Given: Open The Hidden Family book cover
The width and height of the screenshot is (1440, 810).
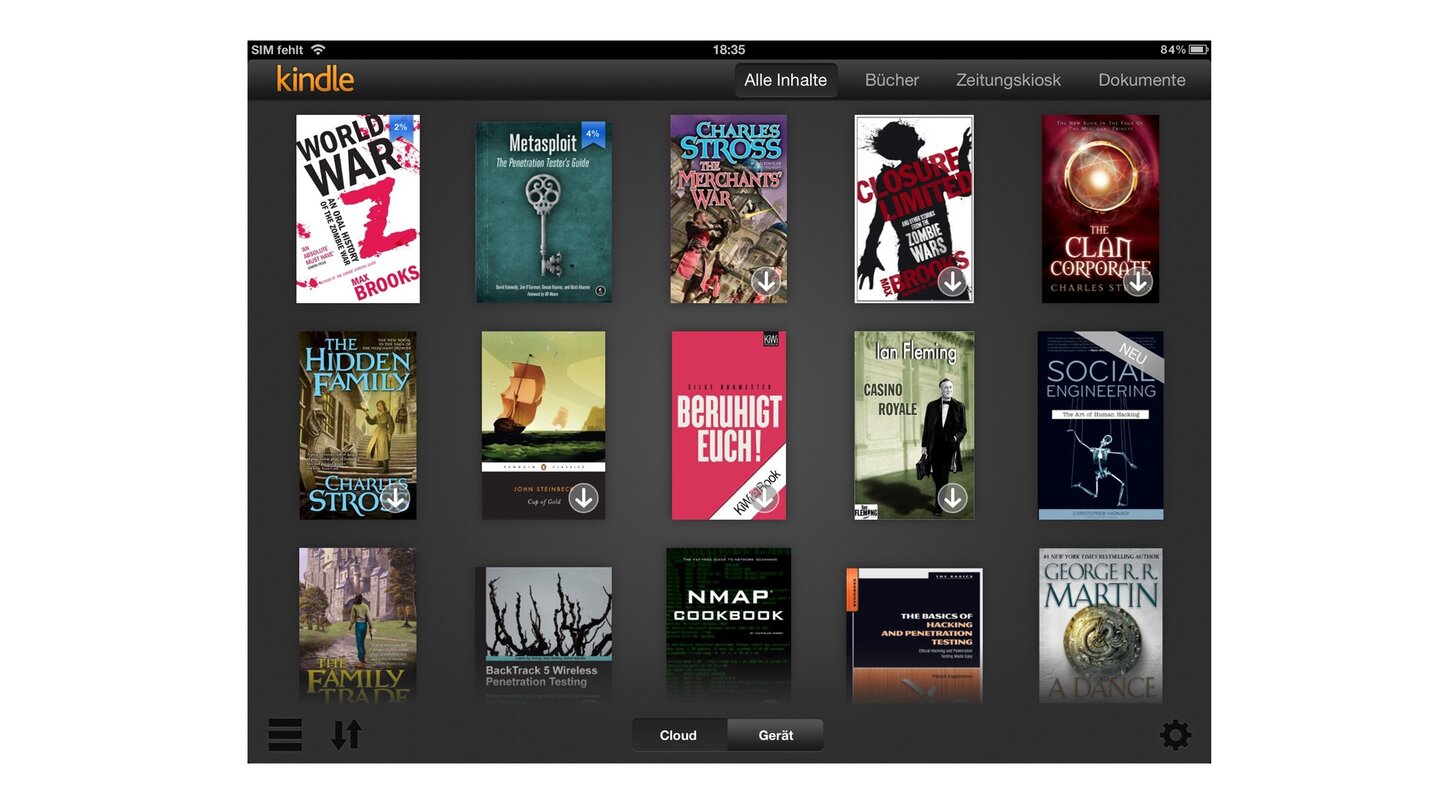Looking at the screenshot, I should click(358, 425).
